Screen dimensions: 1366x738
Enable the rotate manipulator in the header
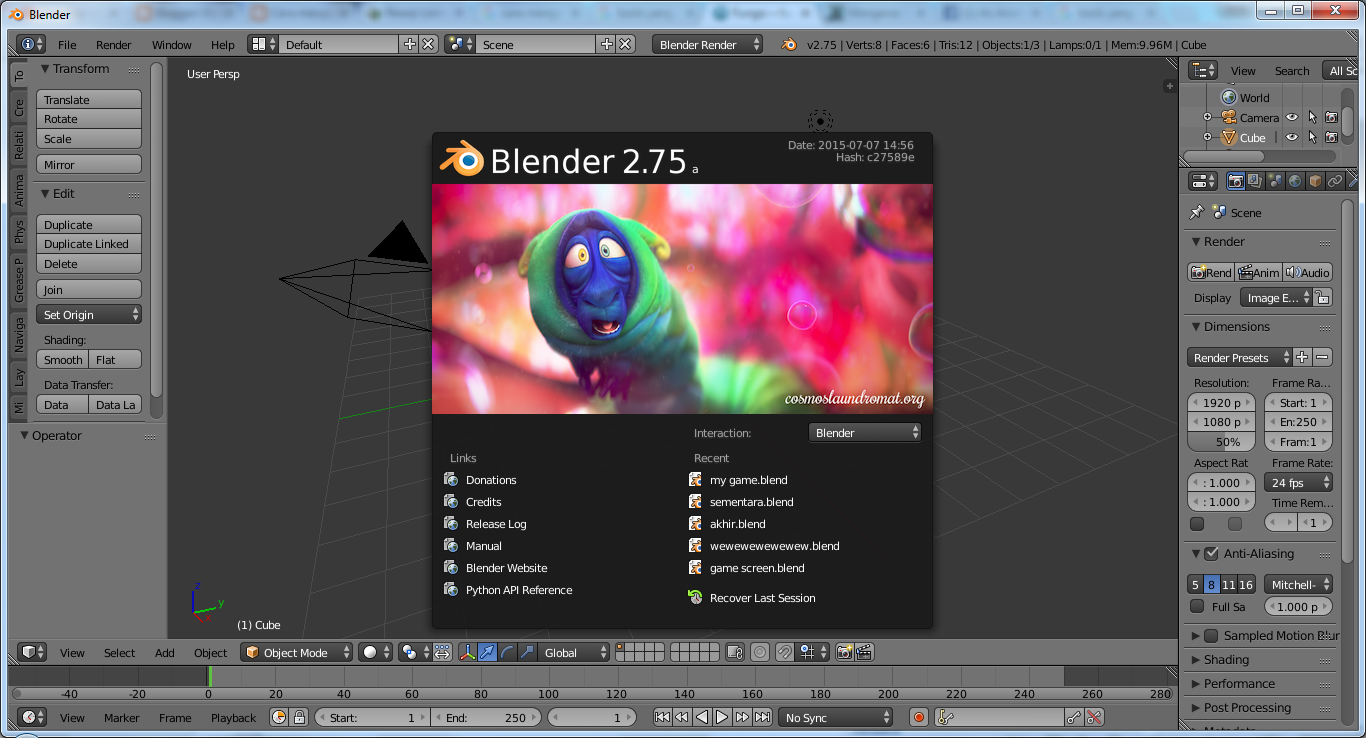coord(506,652)
